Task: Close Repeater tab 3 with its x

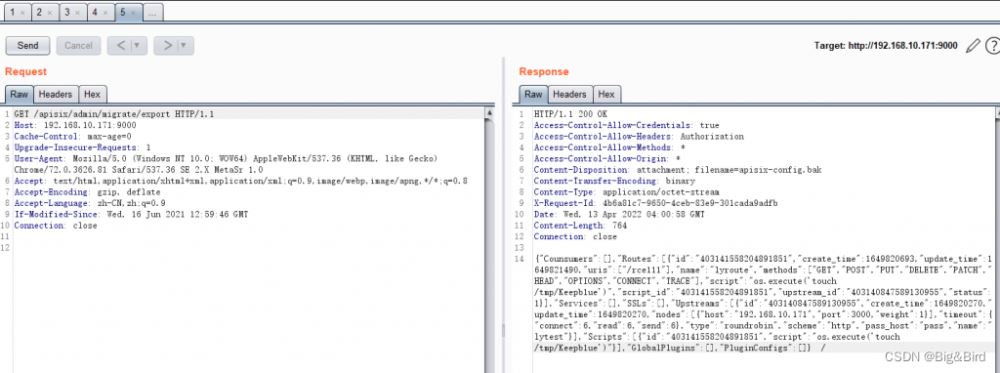Action: pos(78,13)
